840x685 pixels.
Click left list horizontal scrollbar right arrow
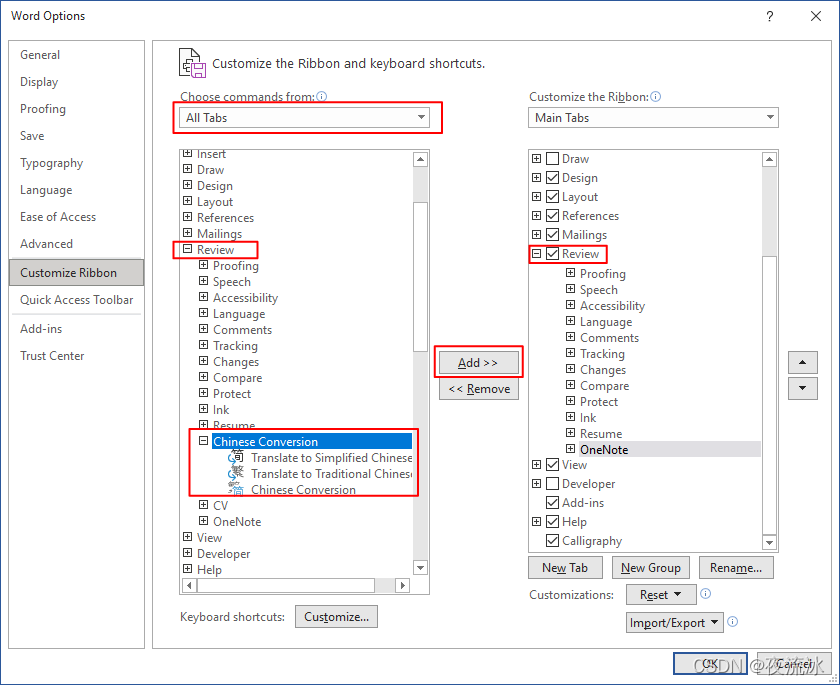coord(402,585)
